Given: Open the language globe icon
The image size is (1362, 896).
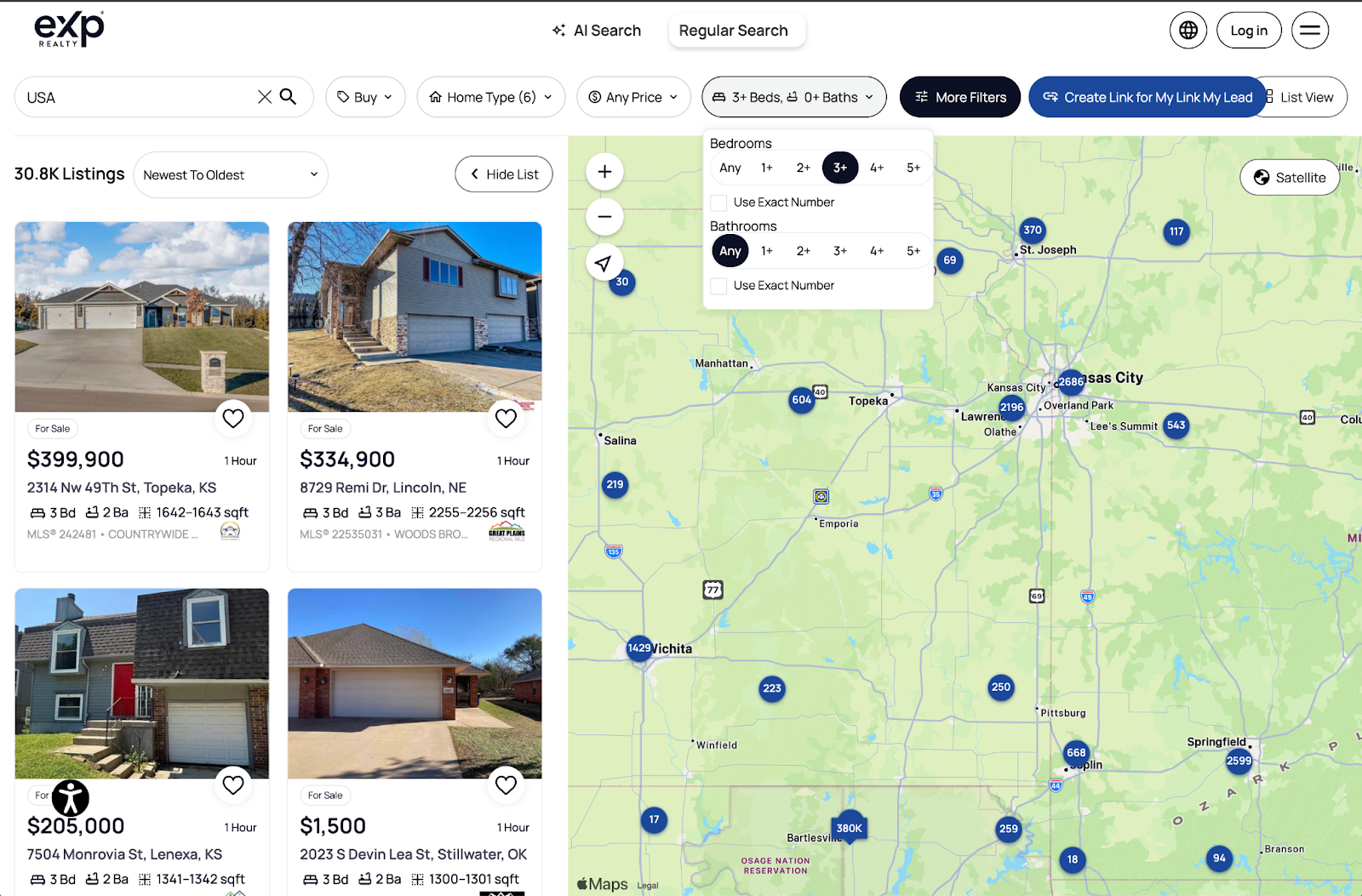Looking at the screenshot, I should click(1187, 31).
